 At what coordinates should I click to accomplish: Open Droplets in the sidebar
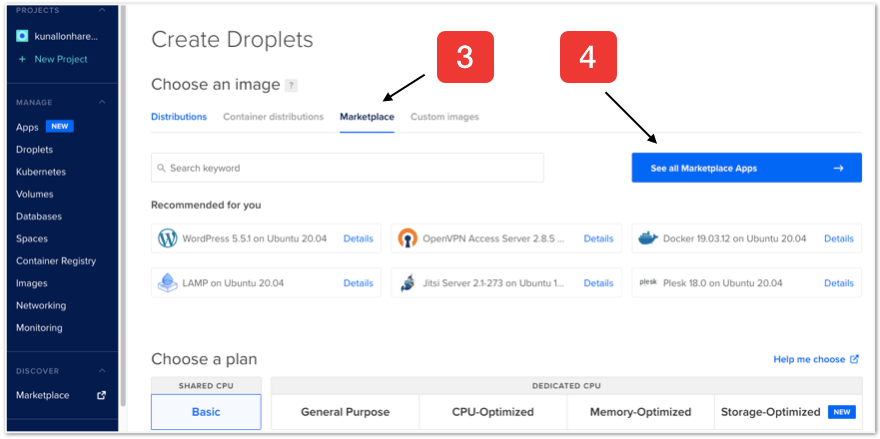tap(34, 149)
